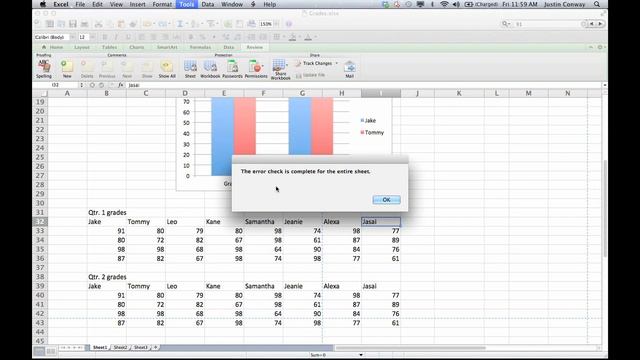Select the Sheet2 tab
The image size is (640, 360).
point(120,347)
